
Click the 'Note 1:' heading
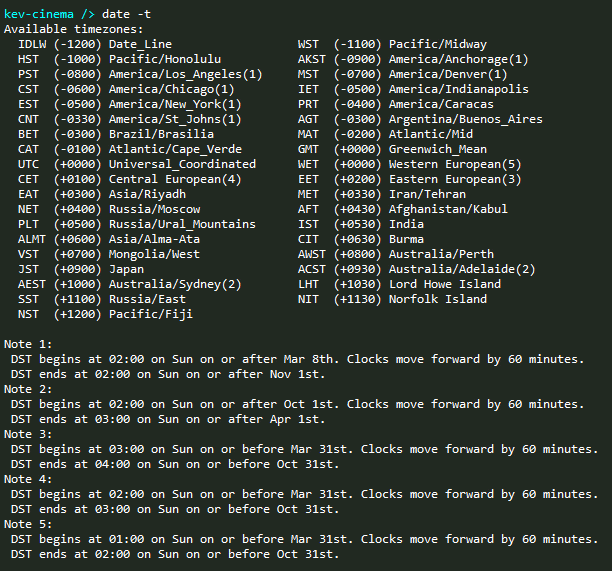click(28, 344)
